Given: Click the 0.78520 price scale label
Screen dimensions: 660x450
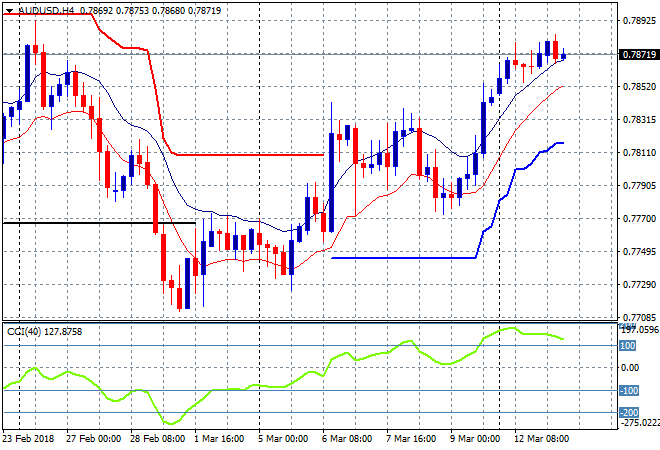Looking at the screenshot, I should click(x=639, y=86).
